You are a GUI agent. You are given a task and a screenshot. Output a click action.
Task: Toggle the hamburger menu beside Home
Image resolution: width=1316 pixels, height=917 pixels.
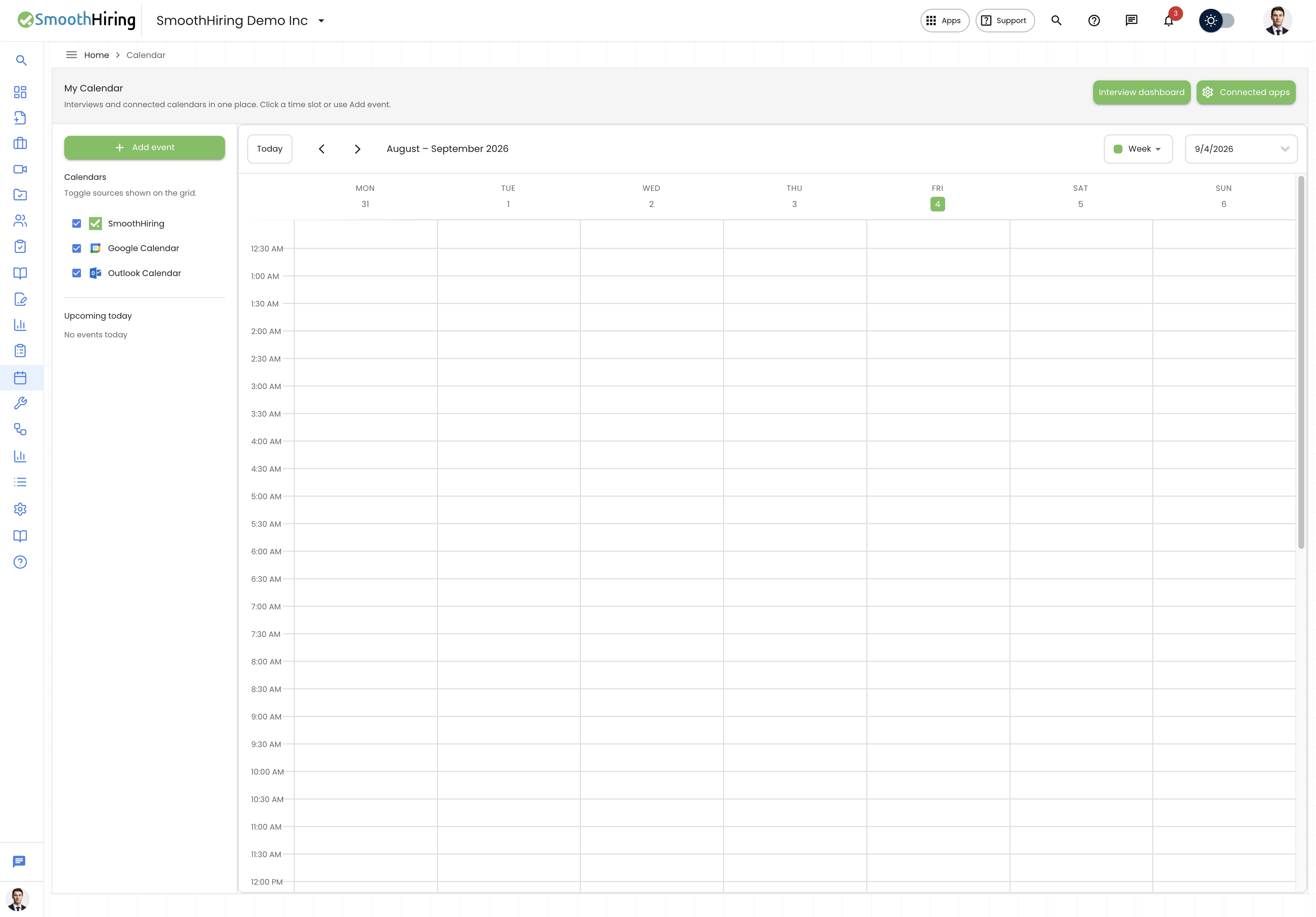(71, 55)
